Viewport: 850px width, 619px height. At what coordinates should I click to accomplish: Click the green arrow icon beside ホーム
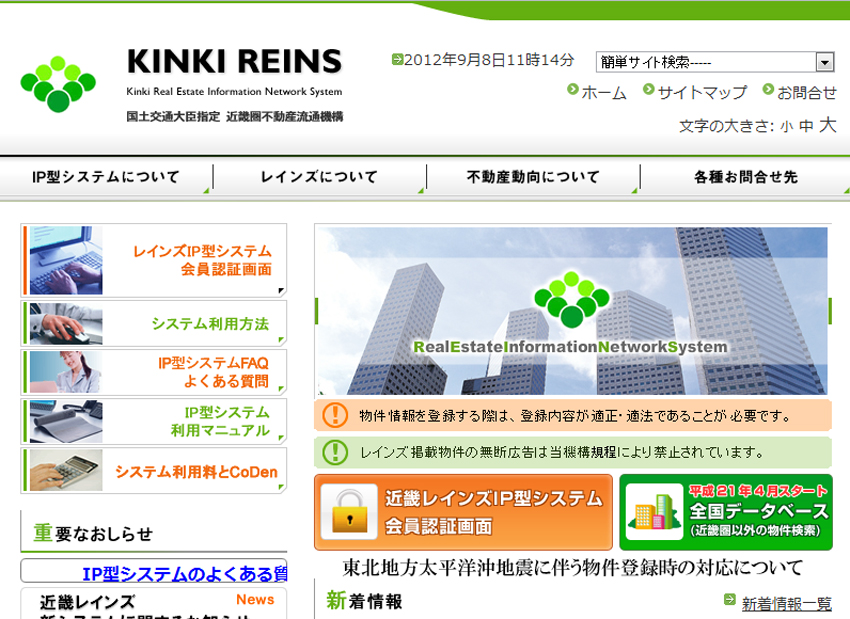(572, 89)
